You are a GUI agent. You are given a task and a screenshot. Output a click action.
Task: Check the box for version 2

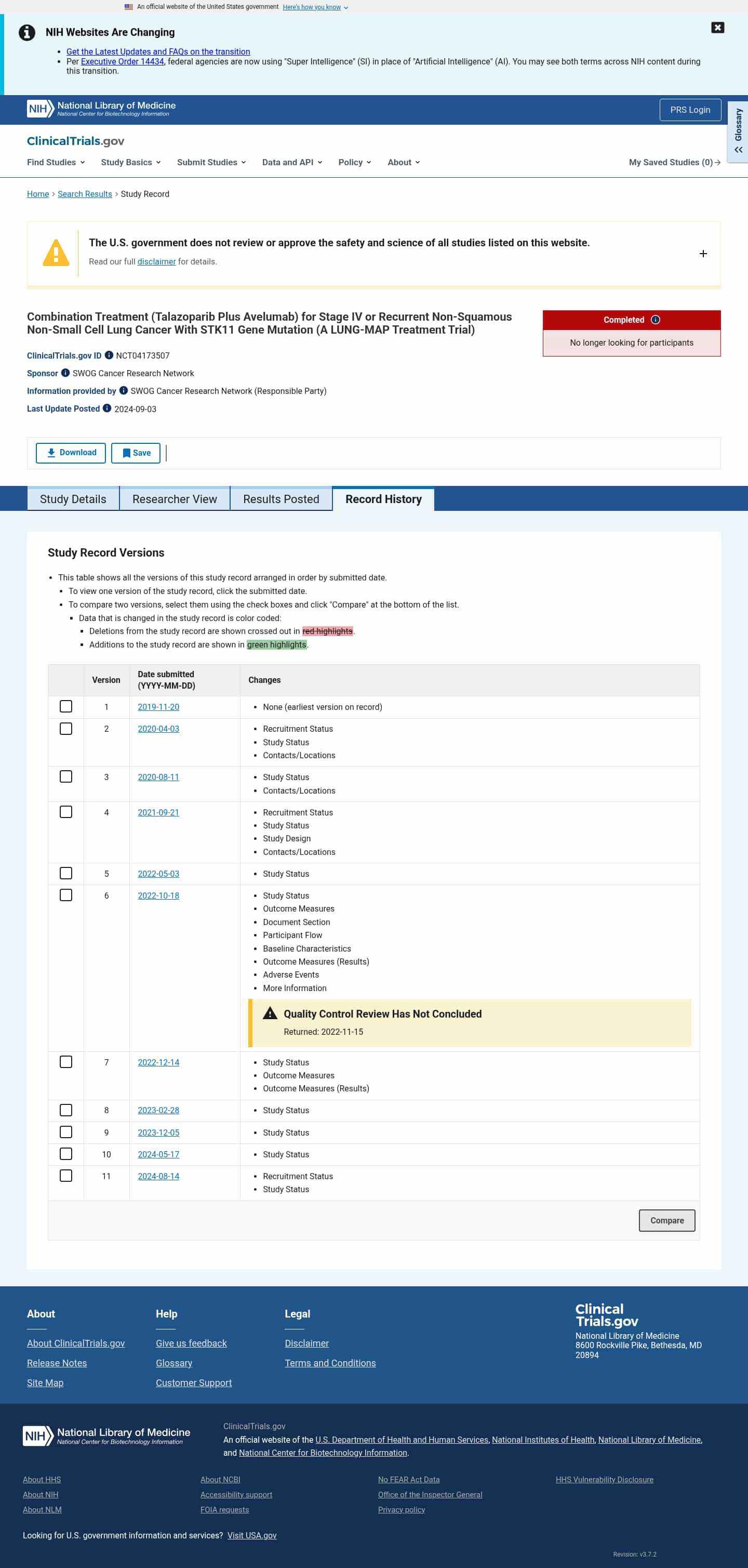(65, 729)
